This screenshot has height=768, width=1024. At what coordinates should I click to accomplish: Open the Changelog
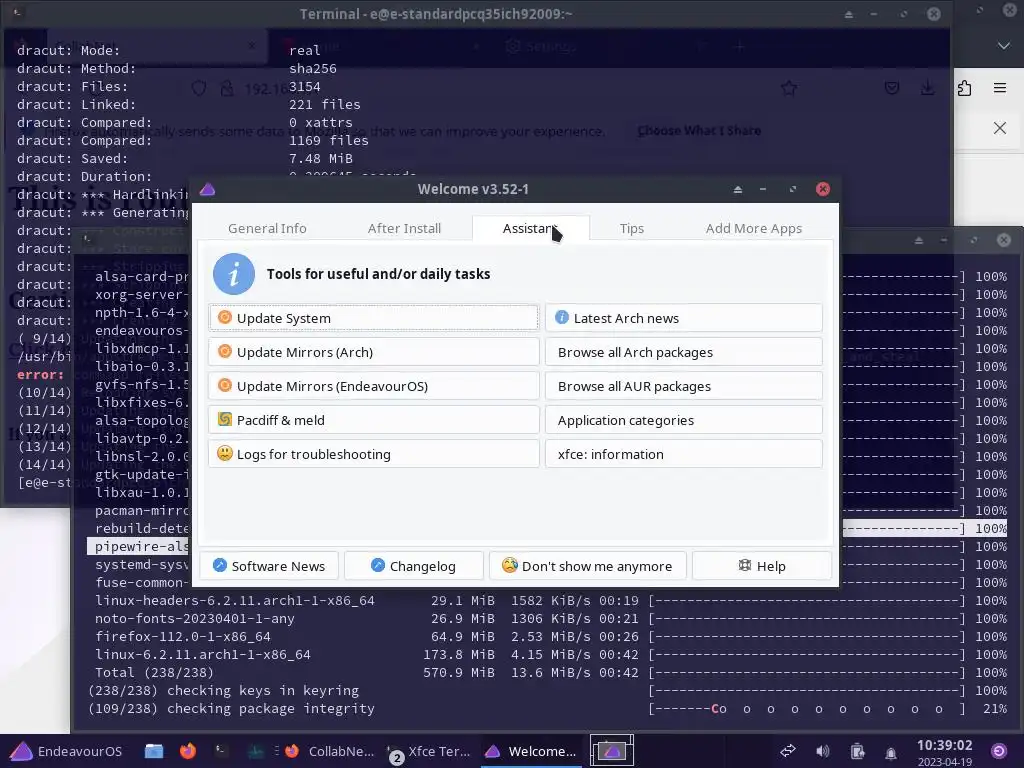point(413,566)
